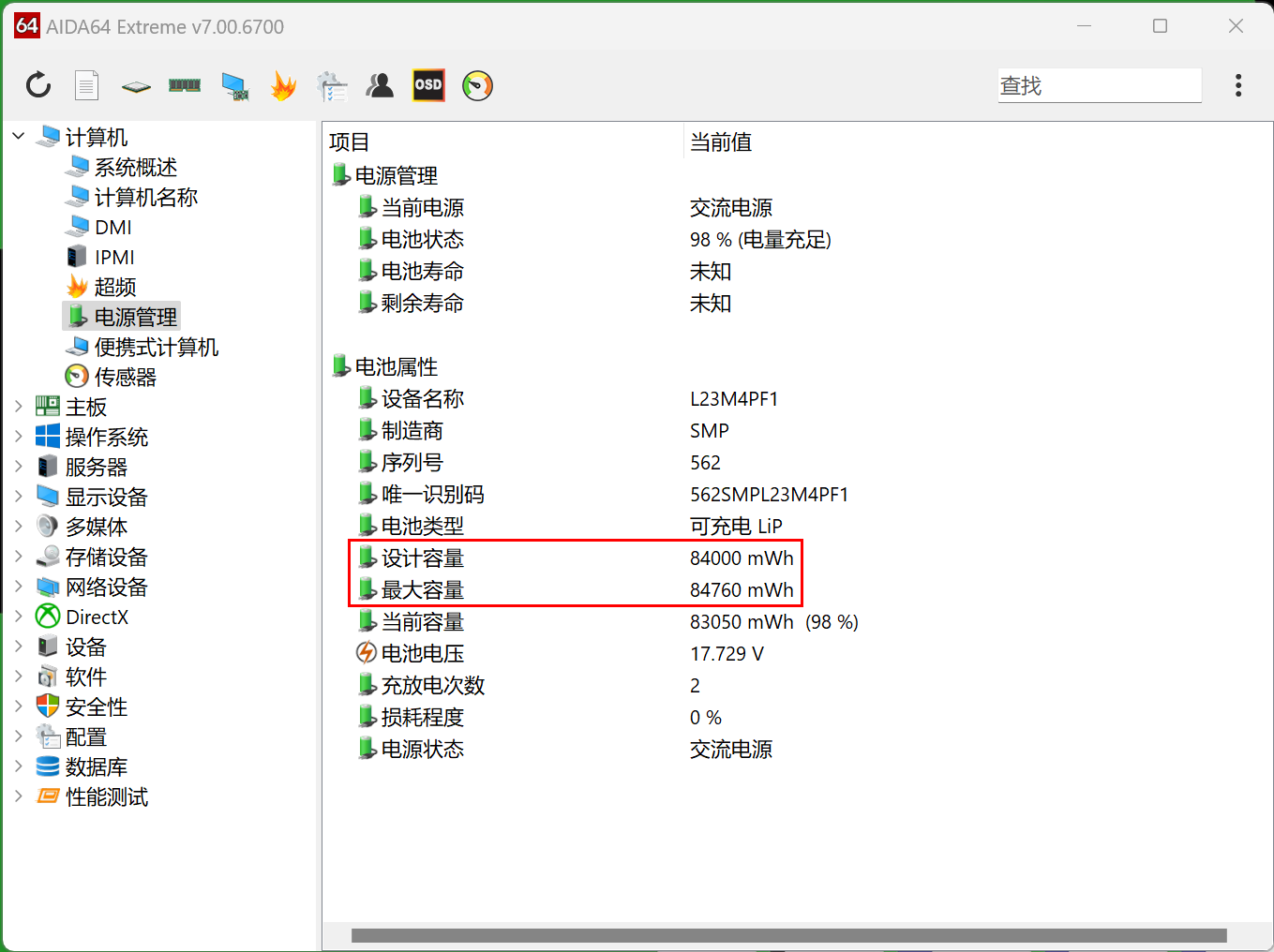Click the horizontal scrollbar at bottom
1274x952 pixels.
tap(787, 935)
